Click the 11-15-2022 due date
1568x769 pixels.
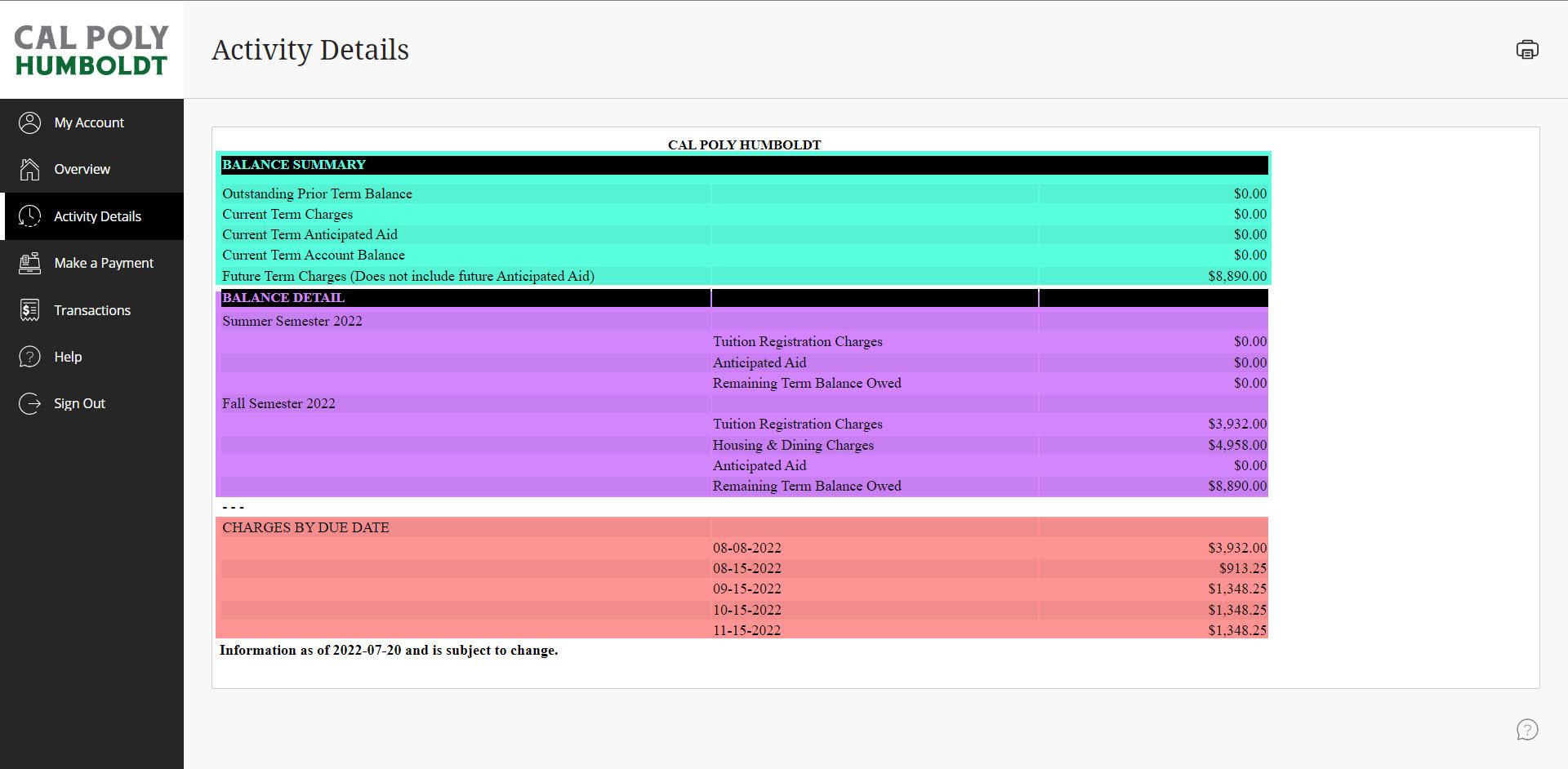pos(746,630)
